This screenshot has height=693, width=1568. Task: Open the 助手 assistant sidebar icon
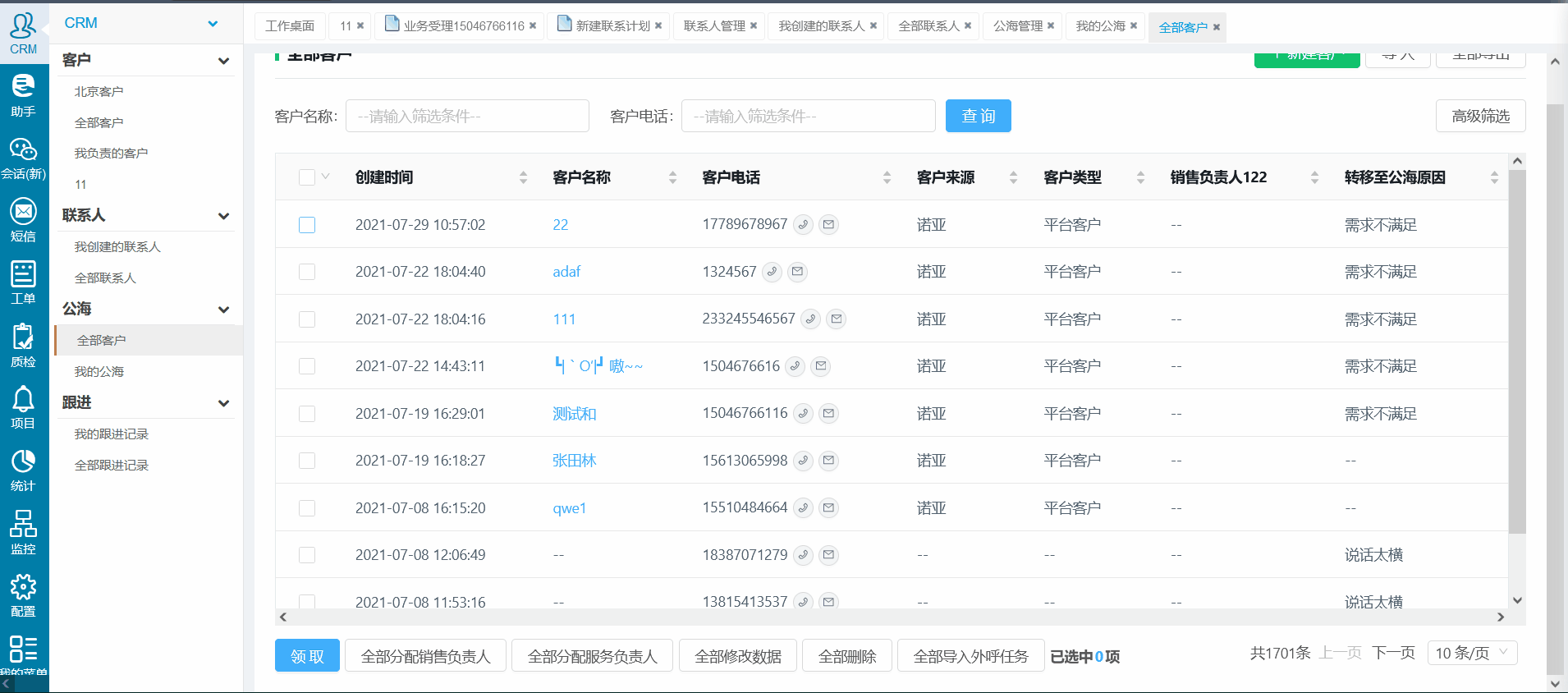pyautogui.click(x=23, y=94)
